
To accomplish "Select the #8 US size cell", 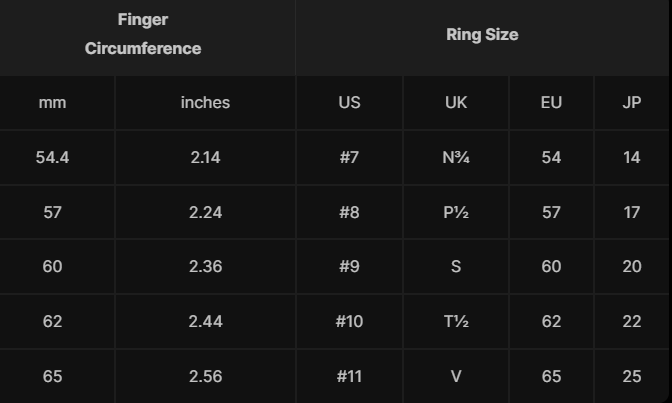I will [x=349, y=212].
